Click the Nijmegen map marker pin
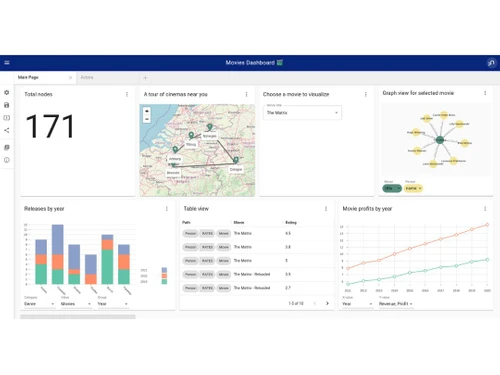Image resolution: width=500 pixels, height=375 pixels. (x=210, y=127)
